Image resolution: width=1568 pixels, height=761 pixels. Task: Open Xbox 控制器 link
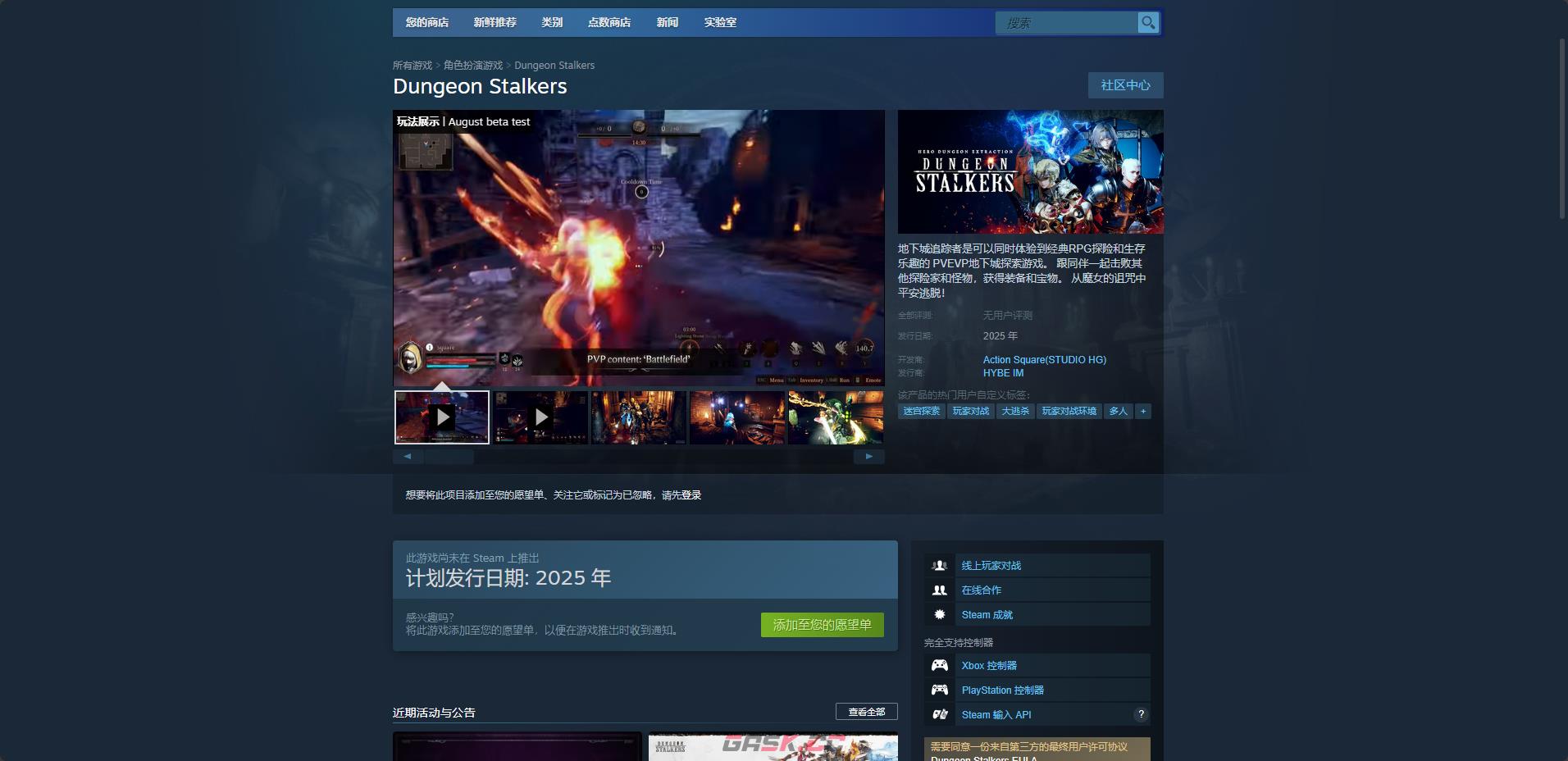point(989,666)
